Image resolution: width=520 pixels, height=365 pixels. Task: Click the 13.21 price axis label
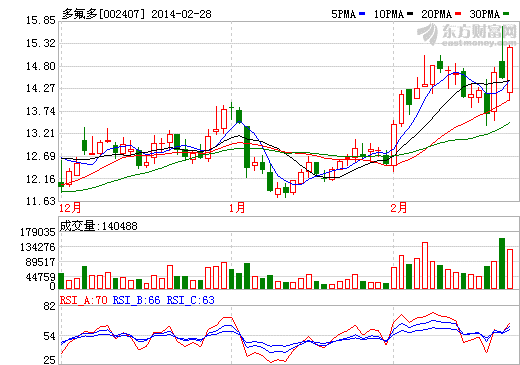(x=41, y=133)
